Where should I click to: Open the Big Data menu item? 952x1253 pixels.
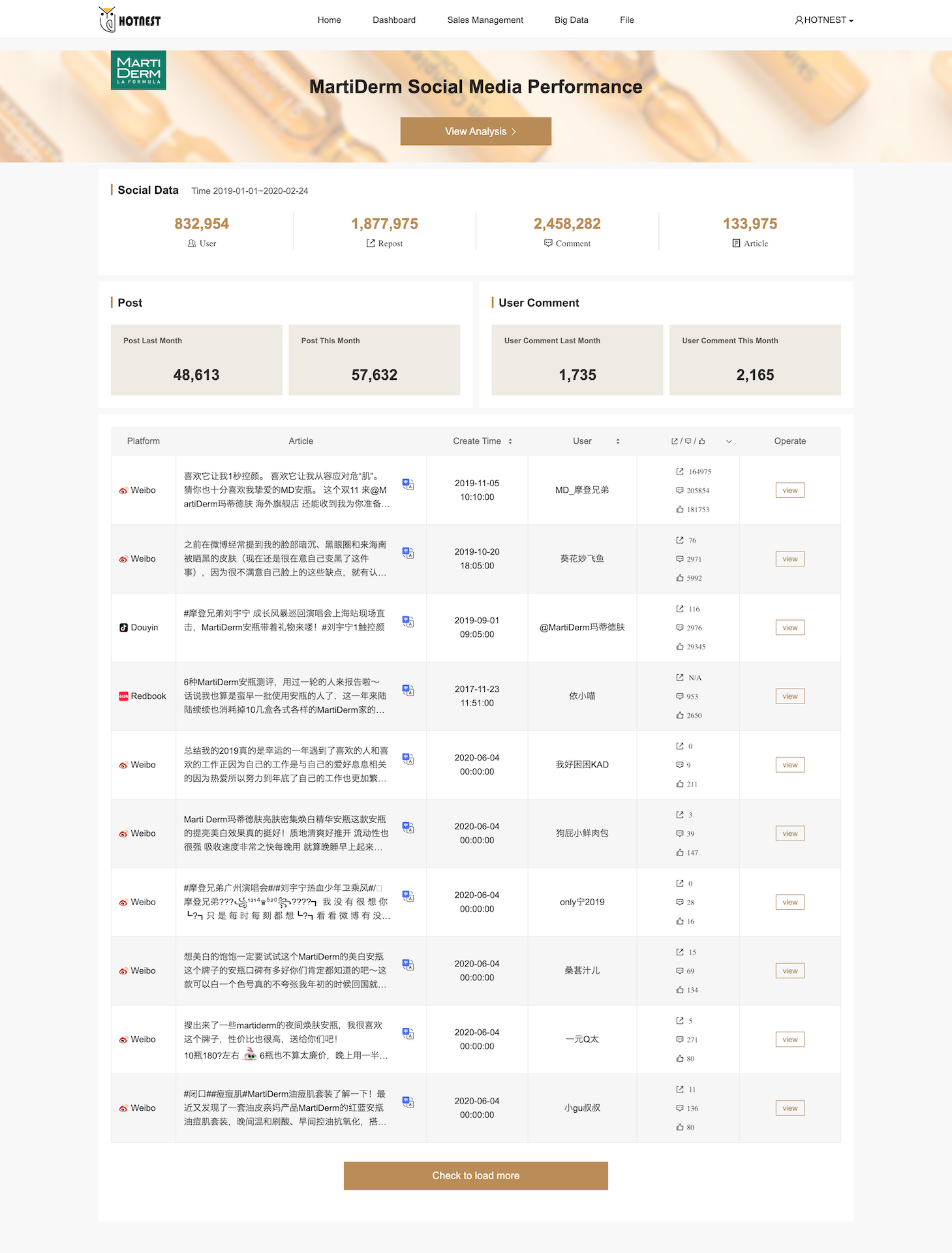[571, 20]
